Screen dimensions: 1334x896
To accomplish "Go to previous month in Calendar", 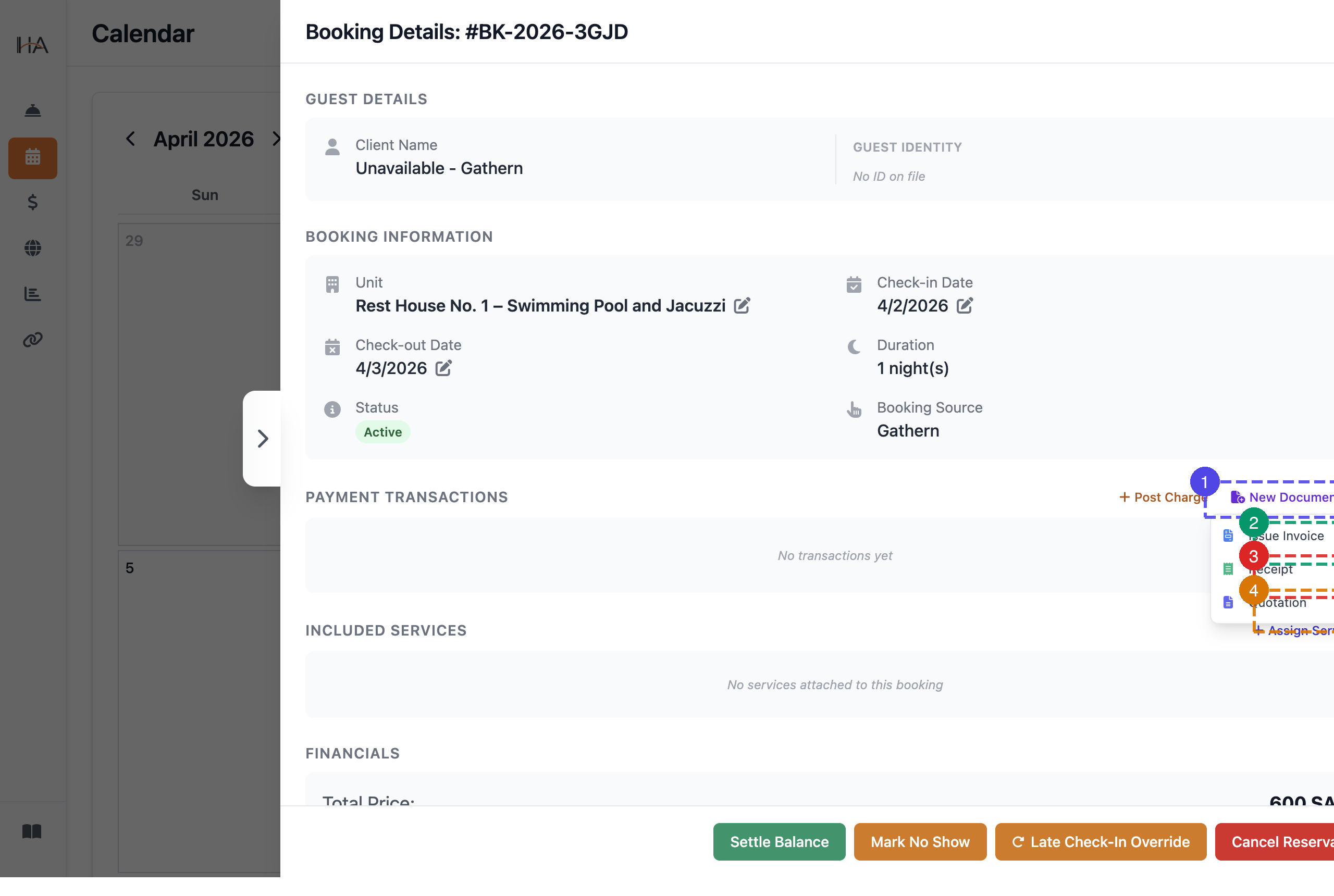I will coord(130,138).
